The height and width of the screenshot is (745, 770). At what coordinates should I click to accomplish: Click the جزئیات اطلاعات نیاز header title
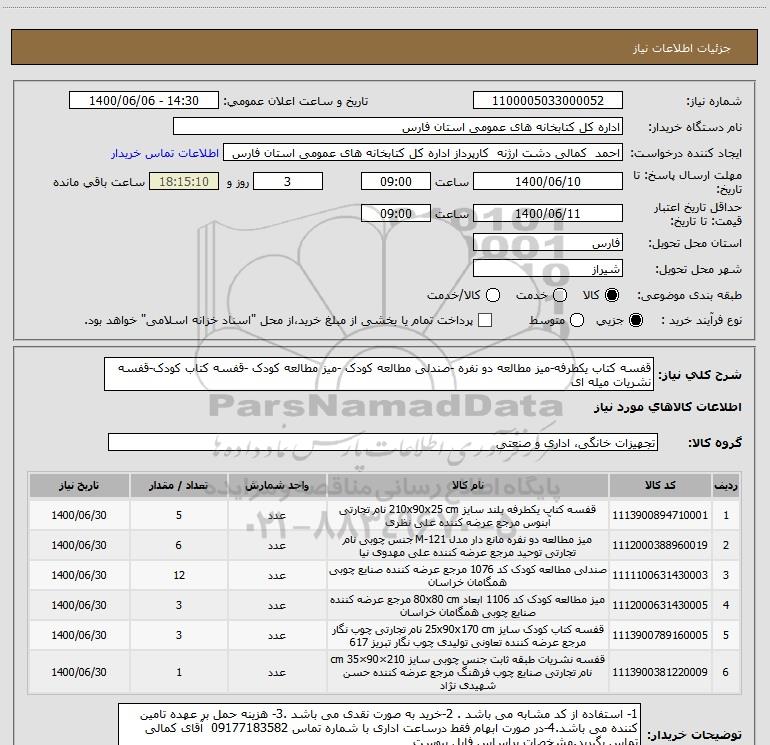click(x=682, y=48)
